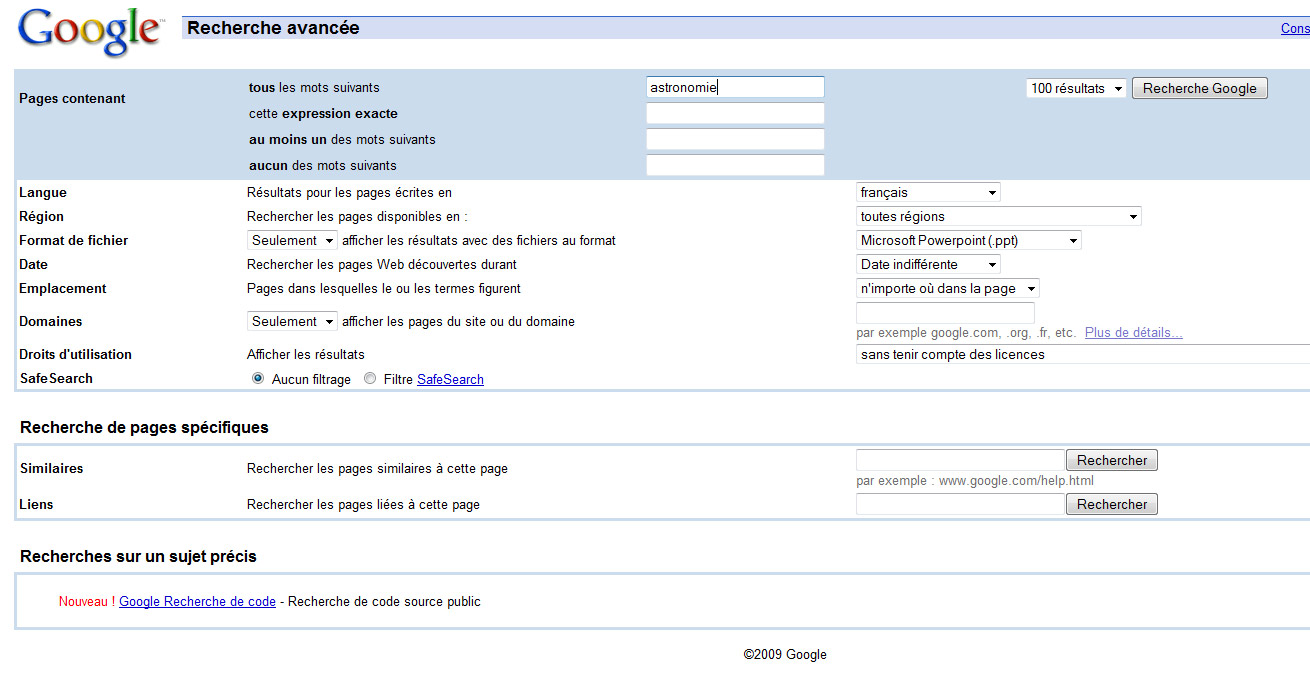1310x682 pixels.
Task: Click the 'aucun des mots suivants' input field
Action: 735,166
